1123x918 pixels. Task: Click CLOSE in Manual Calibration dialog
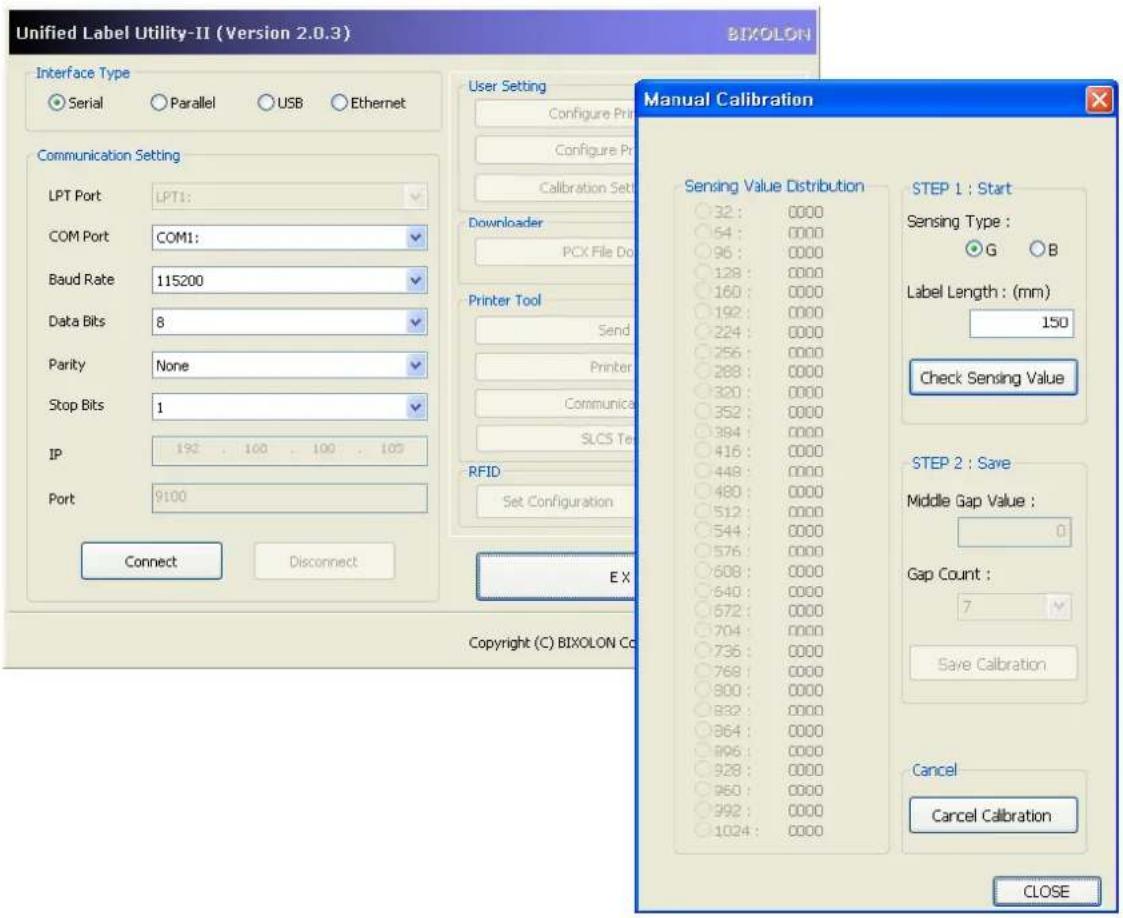(1046, 892)
